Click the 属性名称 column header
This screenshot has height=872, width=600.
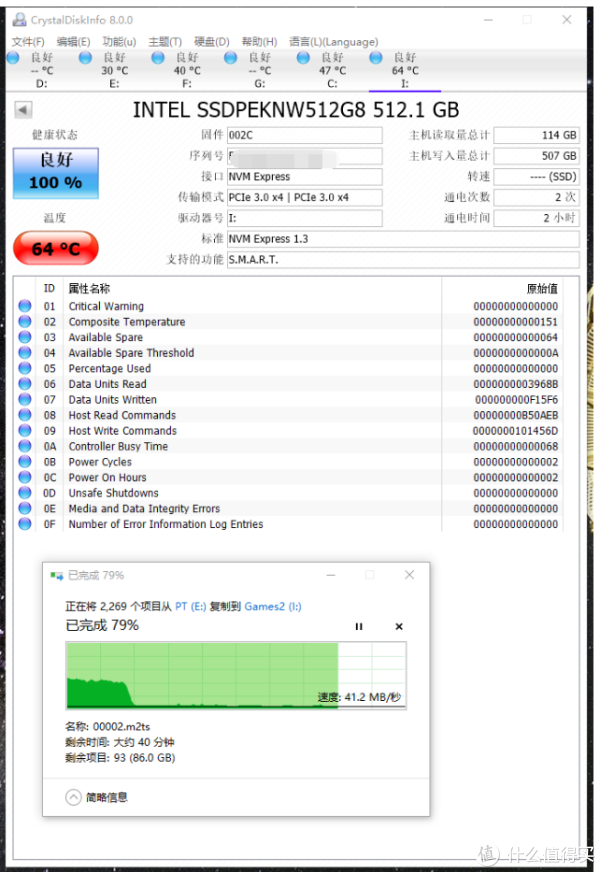point(89,289)
